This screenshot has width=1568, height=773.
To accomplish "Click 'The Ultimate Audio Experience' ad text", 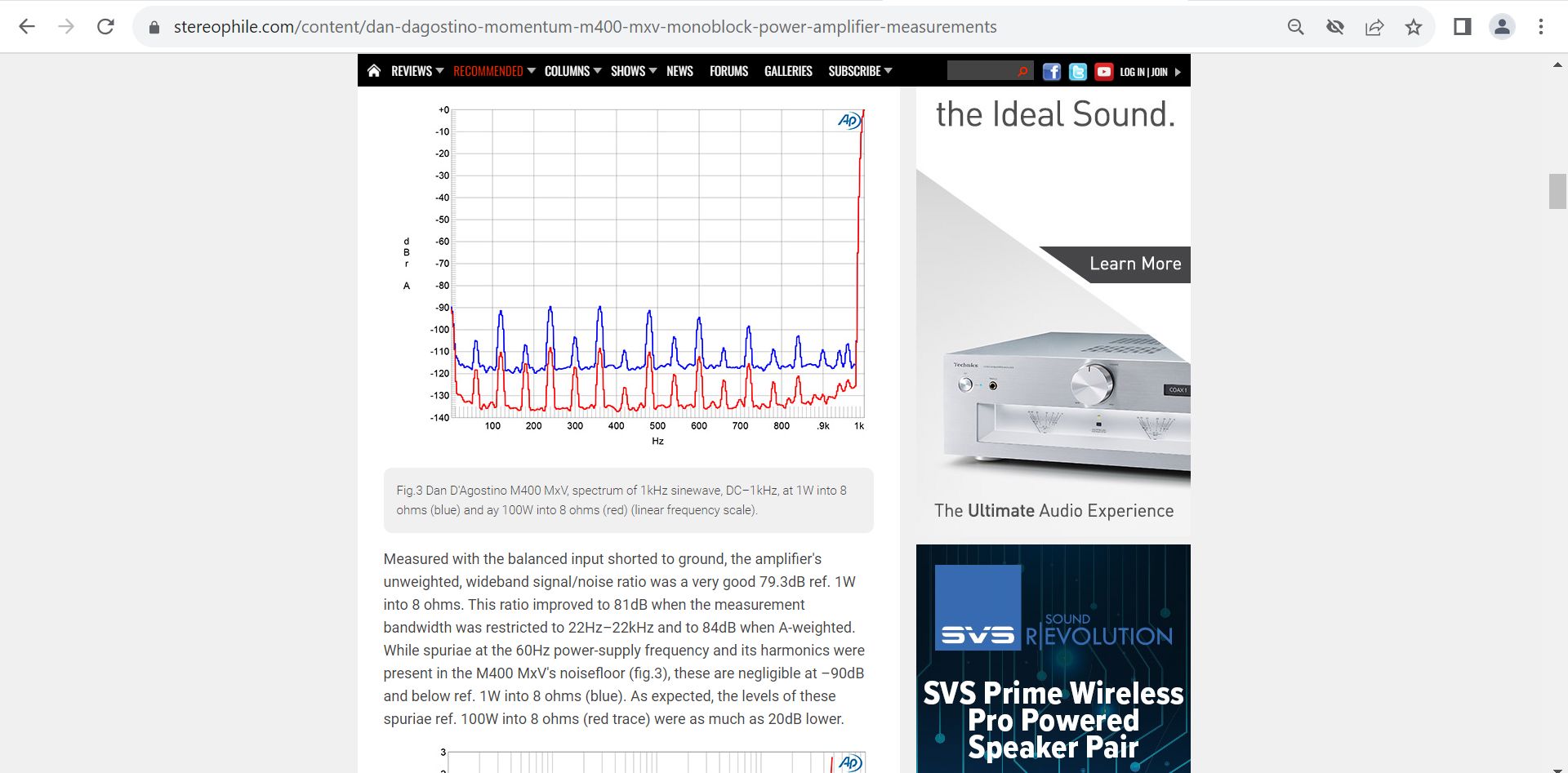I will coord(1053,511).
